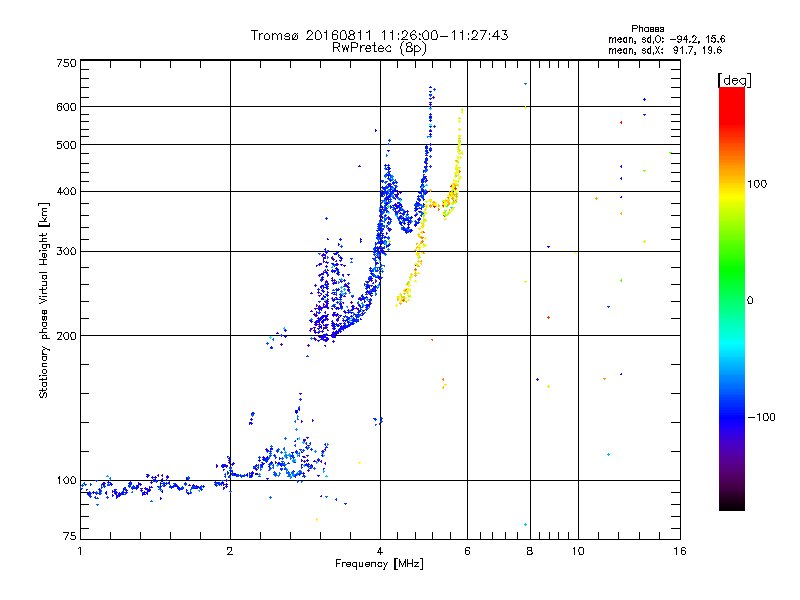This screenshot has height=600, width=800.
Task: Click the y-axis tick label '200'
Action: pos(66,336)
